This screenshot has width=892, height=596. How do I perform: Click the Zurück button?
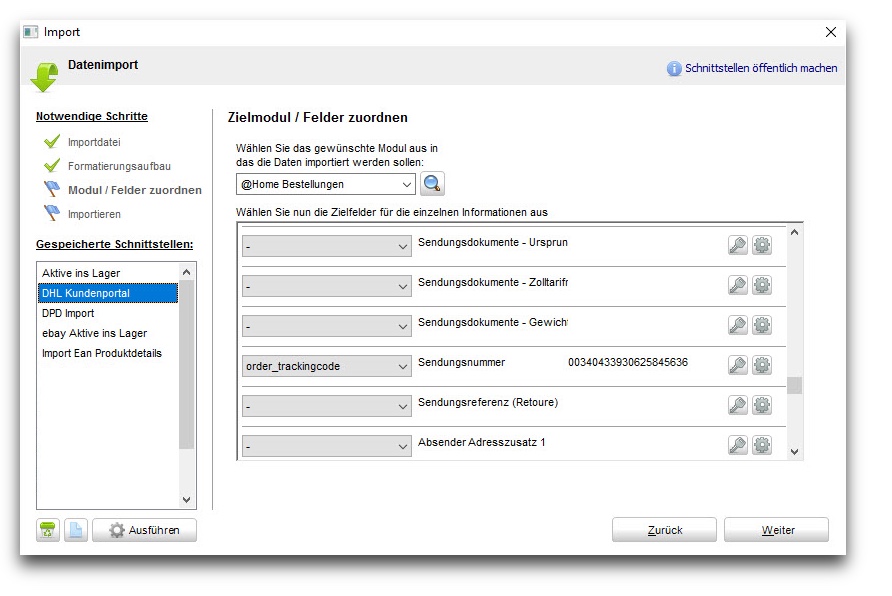664,529
